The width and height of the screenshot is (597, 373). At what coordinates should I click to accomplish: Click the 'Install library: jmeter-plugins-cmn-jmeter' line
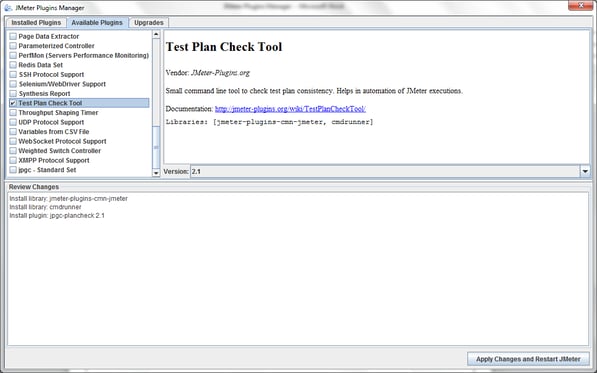pyautogui.click(x=69, y=199)
